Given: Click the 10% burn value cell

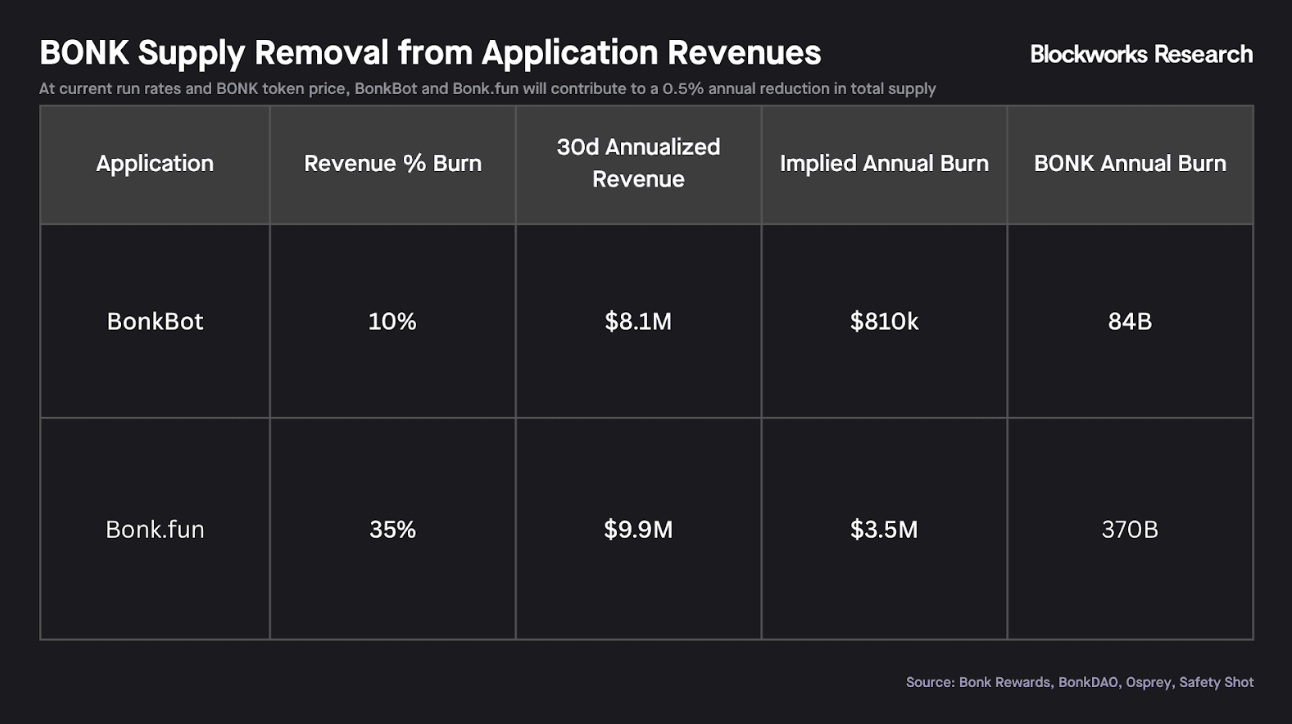Looking at the screenshot, I should pos(393,321).
